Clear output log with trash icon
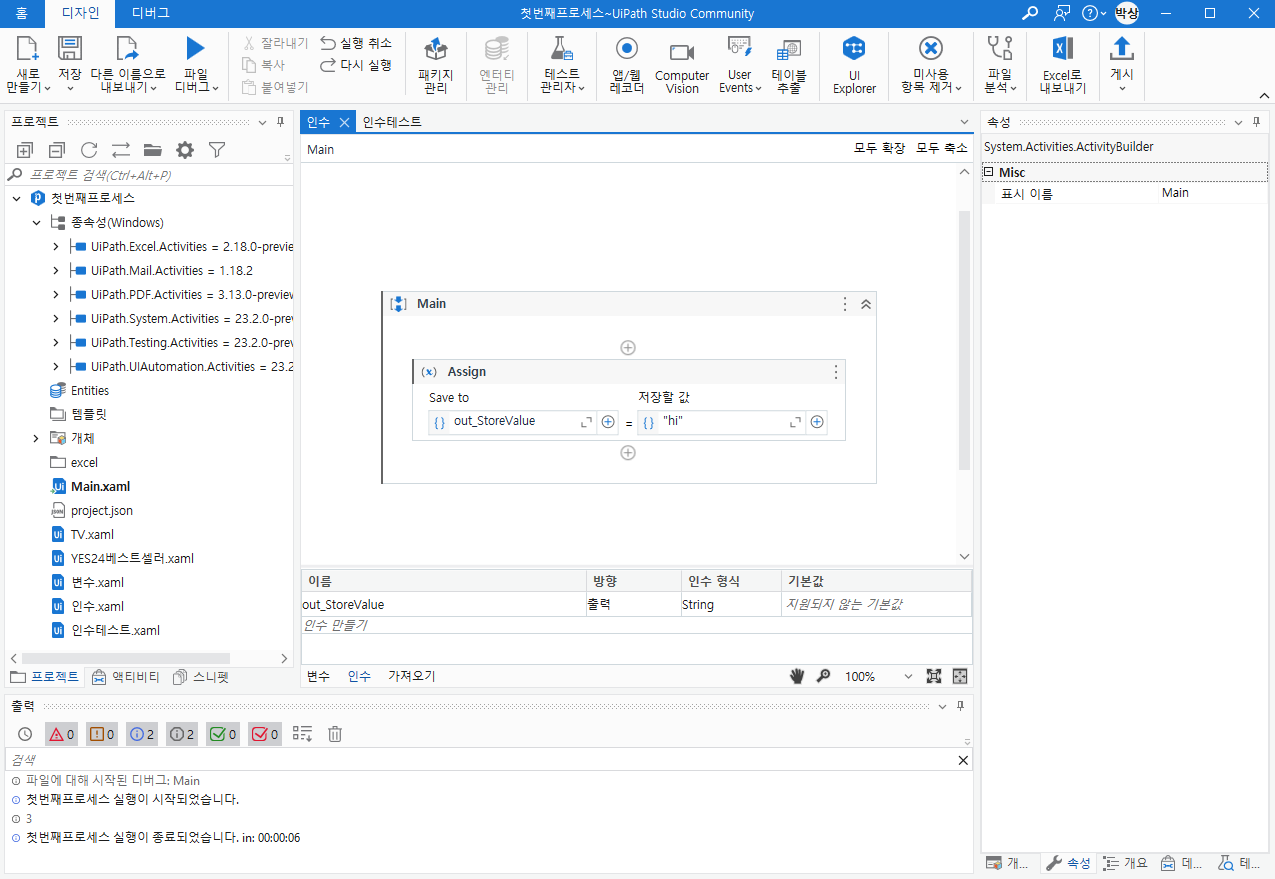This screenshot has width=1275, height=879. pyautogui.click(x=335, y=734)
